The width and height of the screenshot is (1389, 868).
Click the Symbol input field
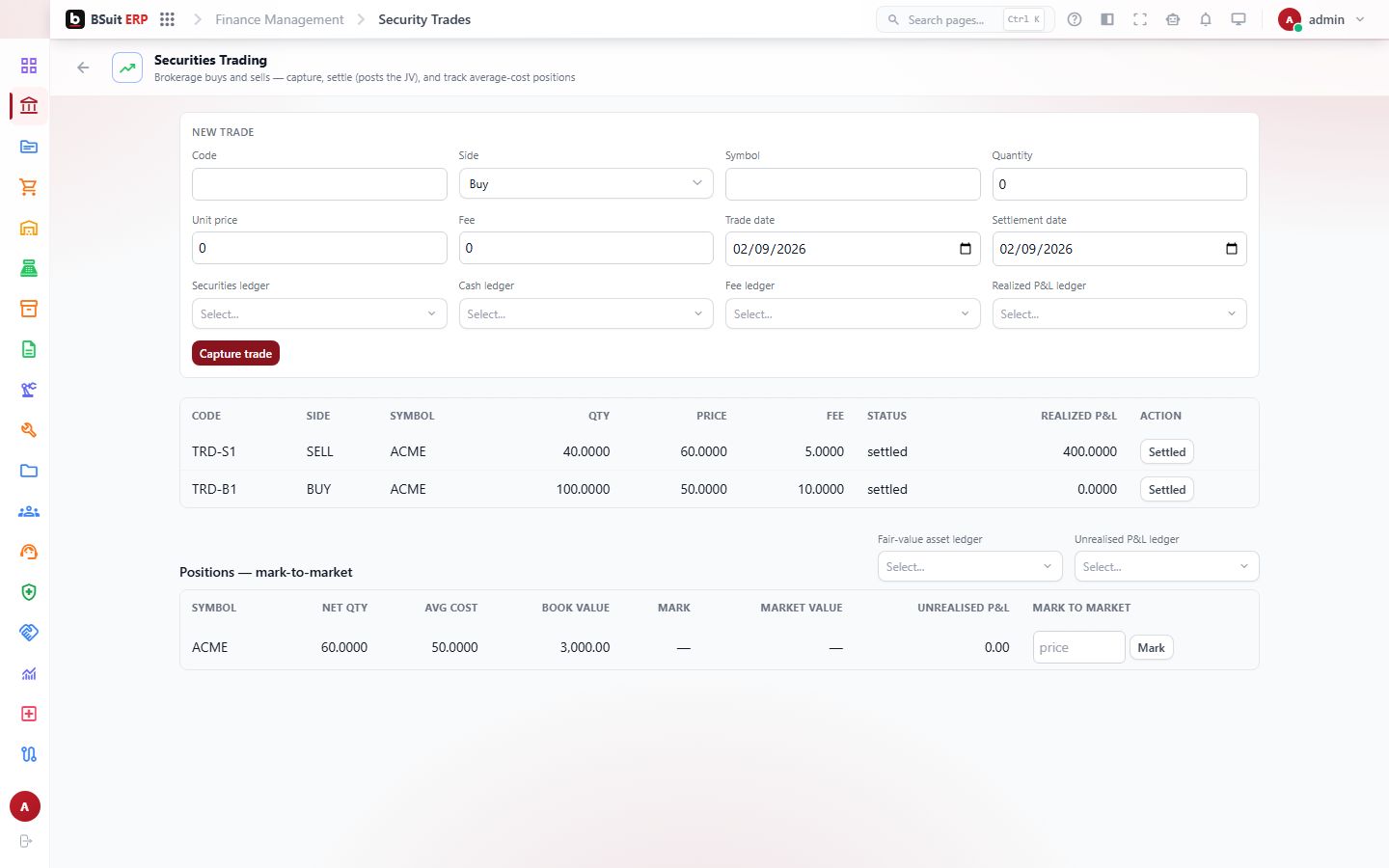[853, 184]
